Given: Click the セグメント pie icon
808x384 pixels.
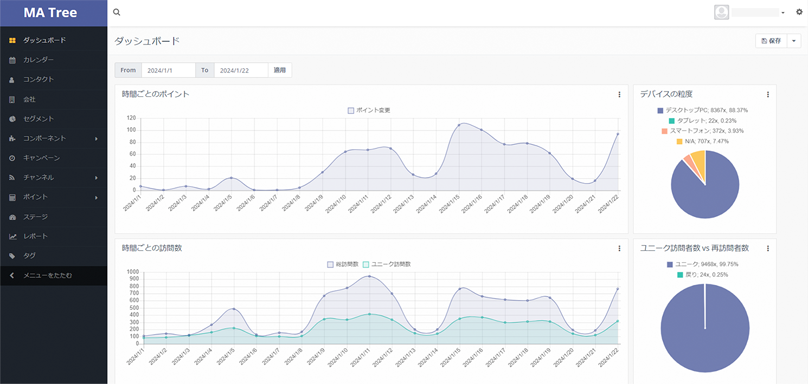Looking at the screenshot, I should tap(12, 119).
